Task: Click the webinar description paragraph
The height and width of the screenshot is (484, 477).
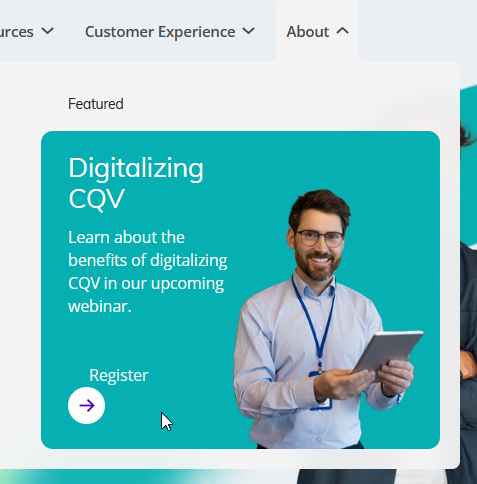Action: coord(148,272)
